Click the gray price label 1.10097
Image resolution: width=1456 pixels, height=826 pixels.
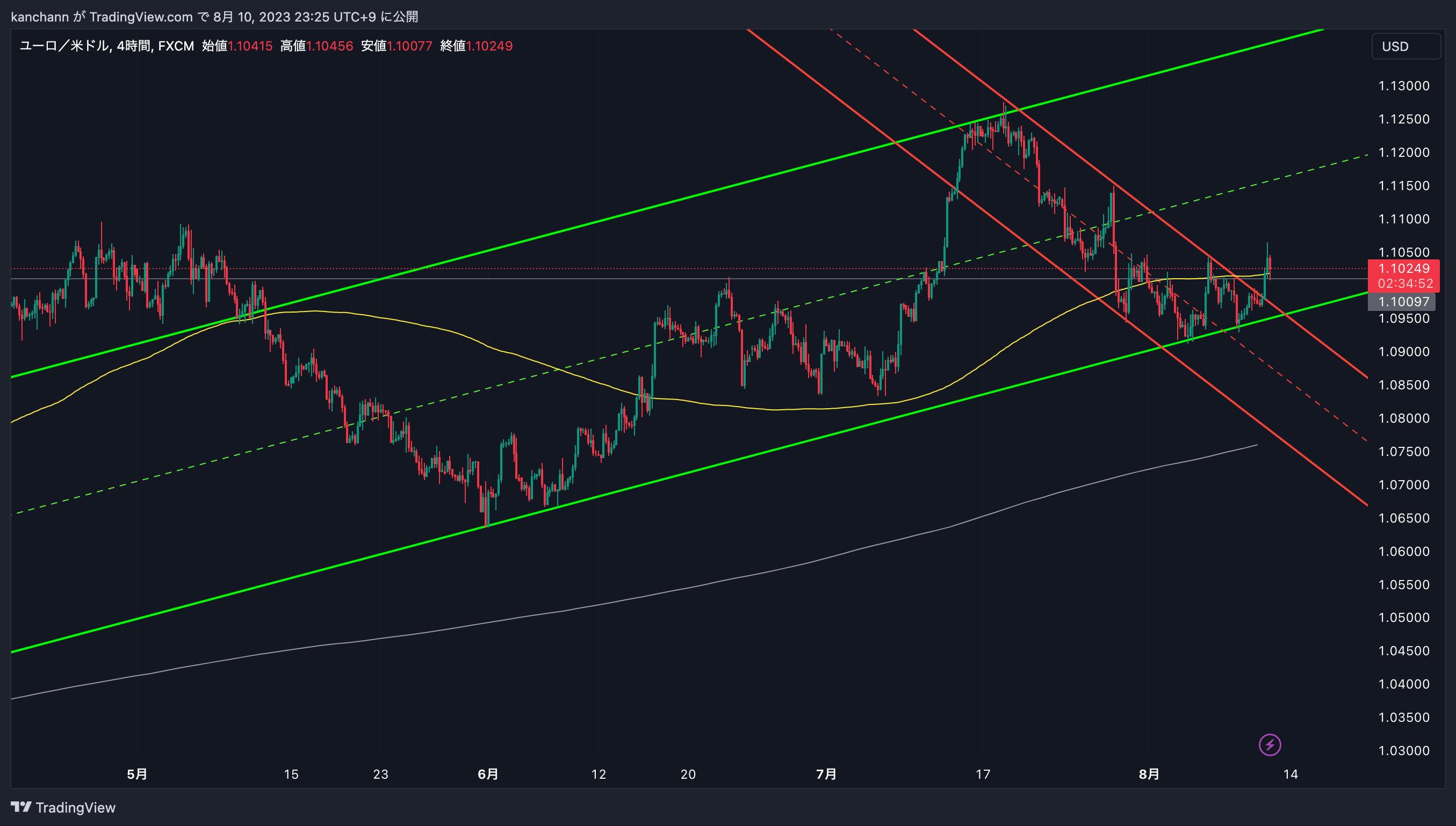1402,301
